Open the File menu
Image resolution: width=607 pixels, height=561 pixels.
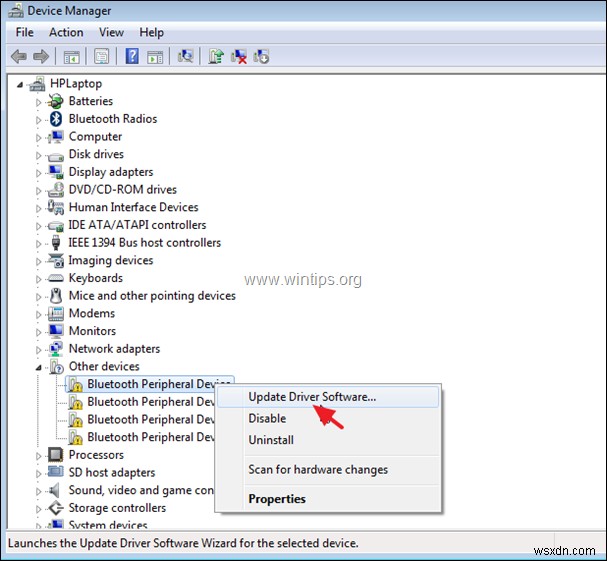click(x=24, y=33)
